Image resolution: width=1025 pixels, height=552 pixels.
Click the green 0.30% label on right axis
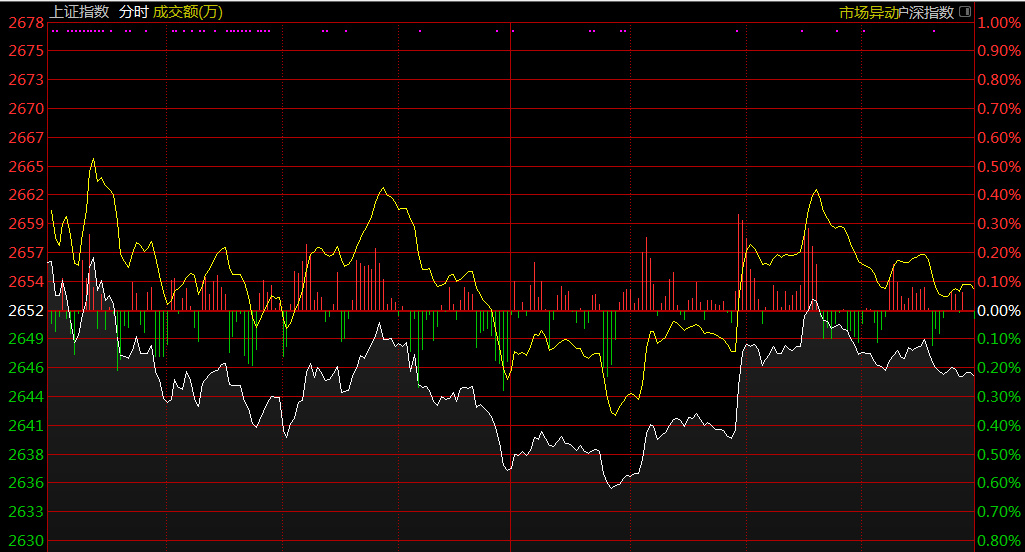(999, 397)
